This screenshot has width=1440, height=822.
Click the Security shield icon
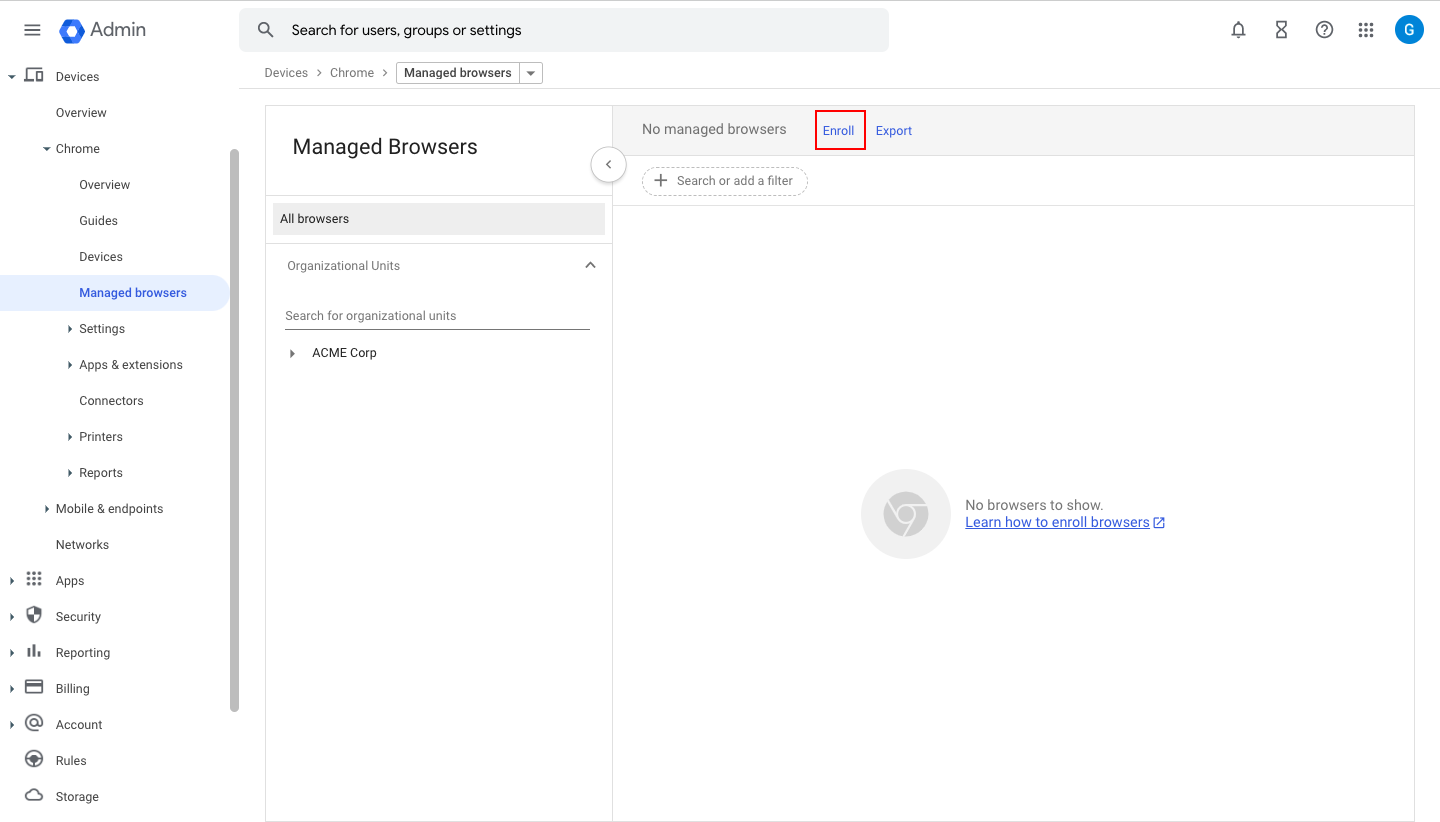(34, 616)
